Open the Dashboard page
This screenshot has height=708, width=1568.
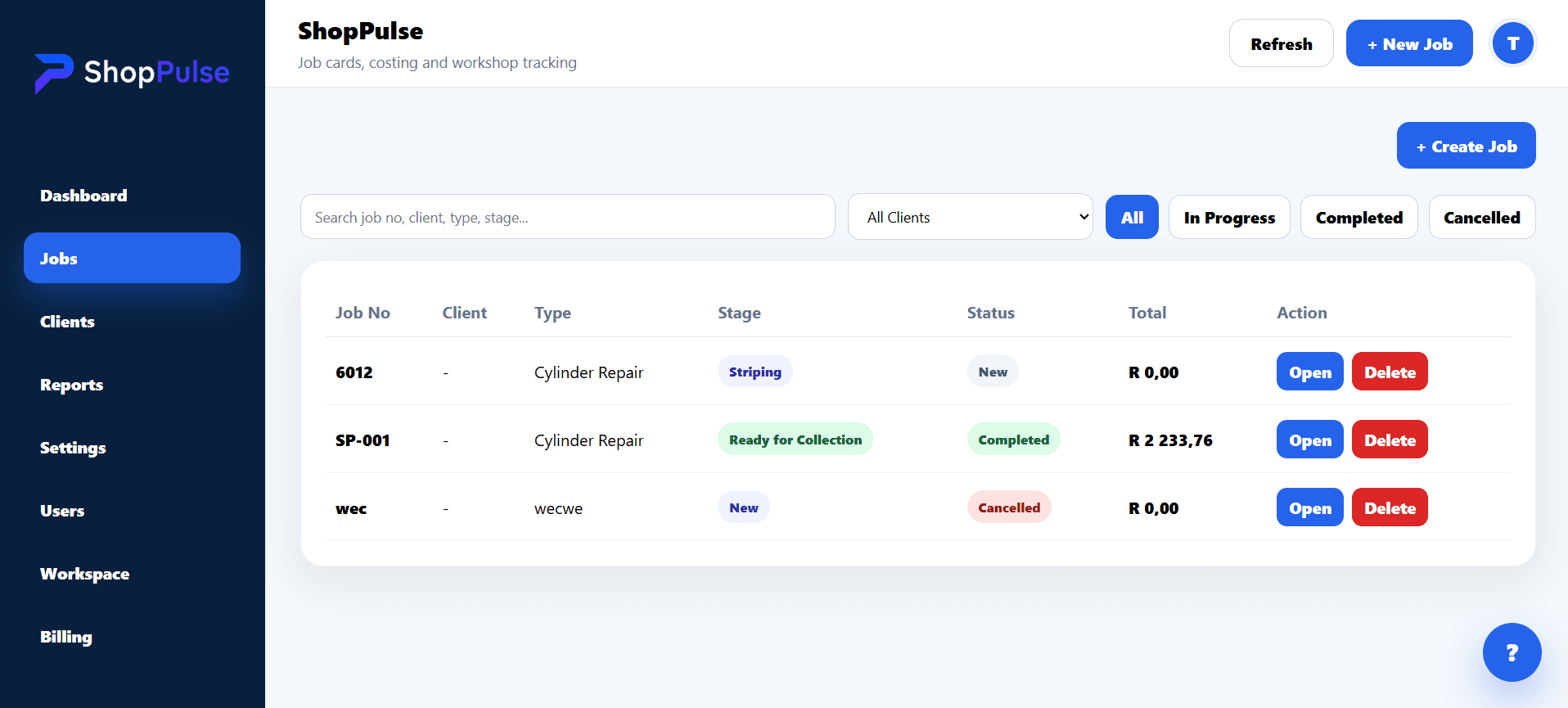83,196
